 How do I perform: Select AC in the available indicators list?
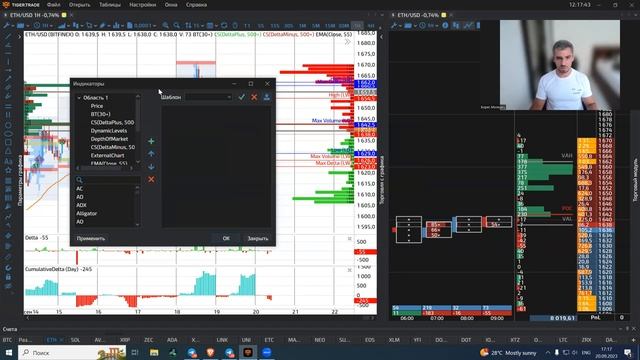coord(80,189)
